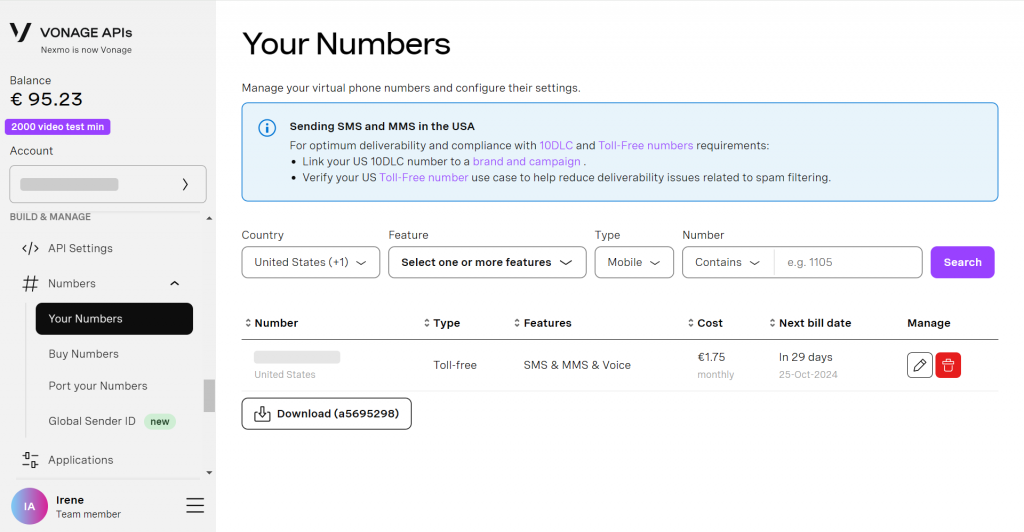Viewport: 1024px width, 532px height.
Task: Open API Settings in the sidebar
Action: pyautogui.click(x=80, y=248)
